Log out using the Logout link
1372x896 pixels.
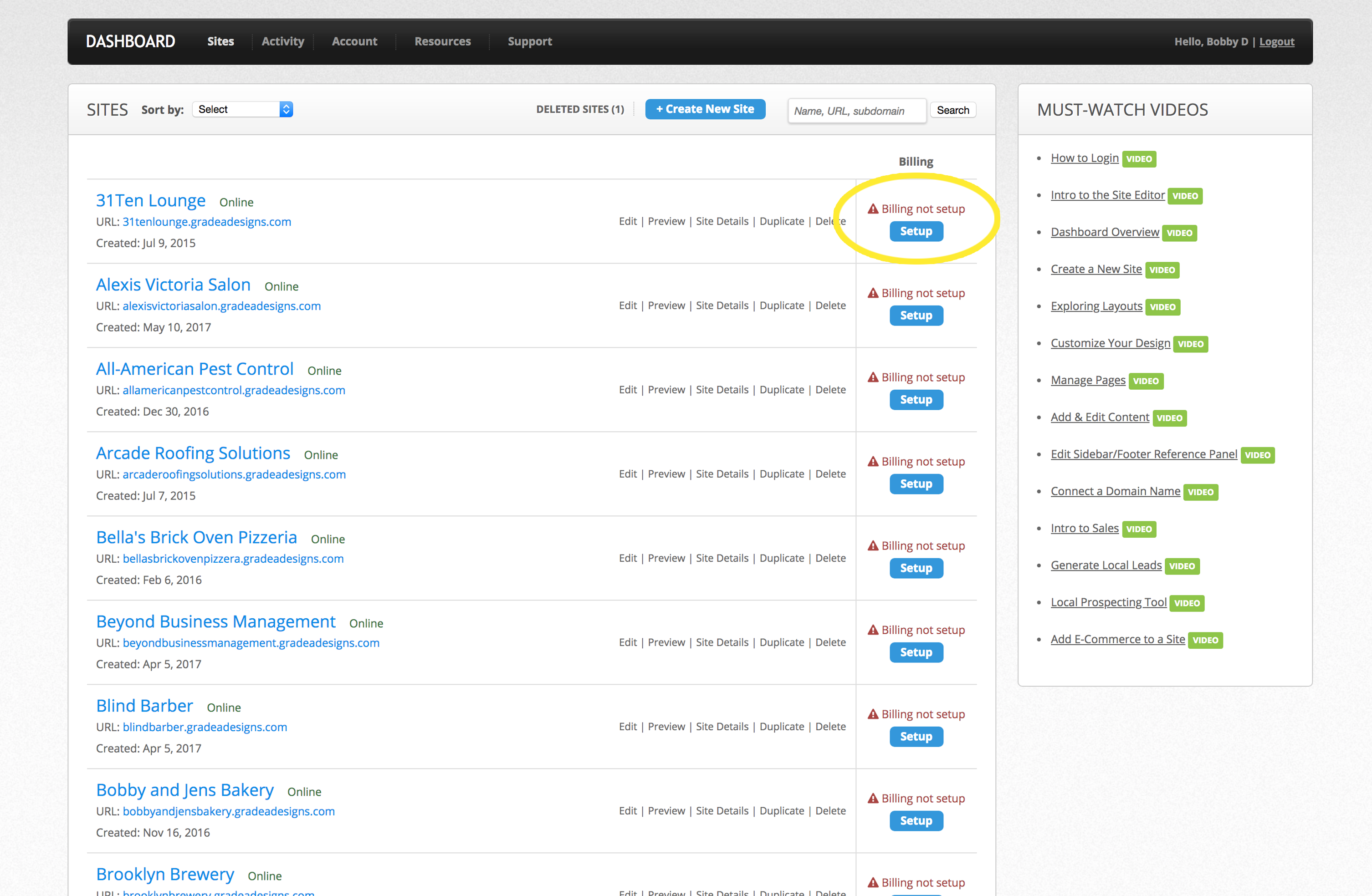click(1277, 41)
